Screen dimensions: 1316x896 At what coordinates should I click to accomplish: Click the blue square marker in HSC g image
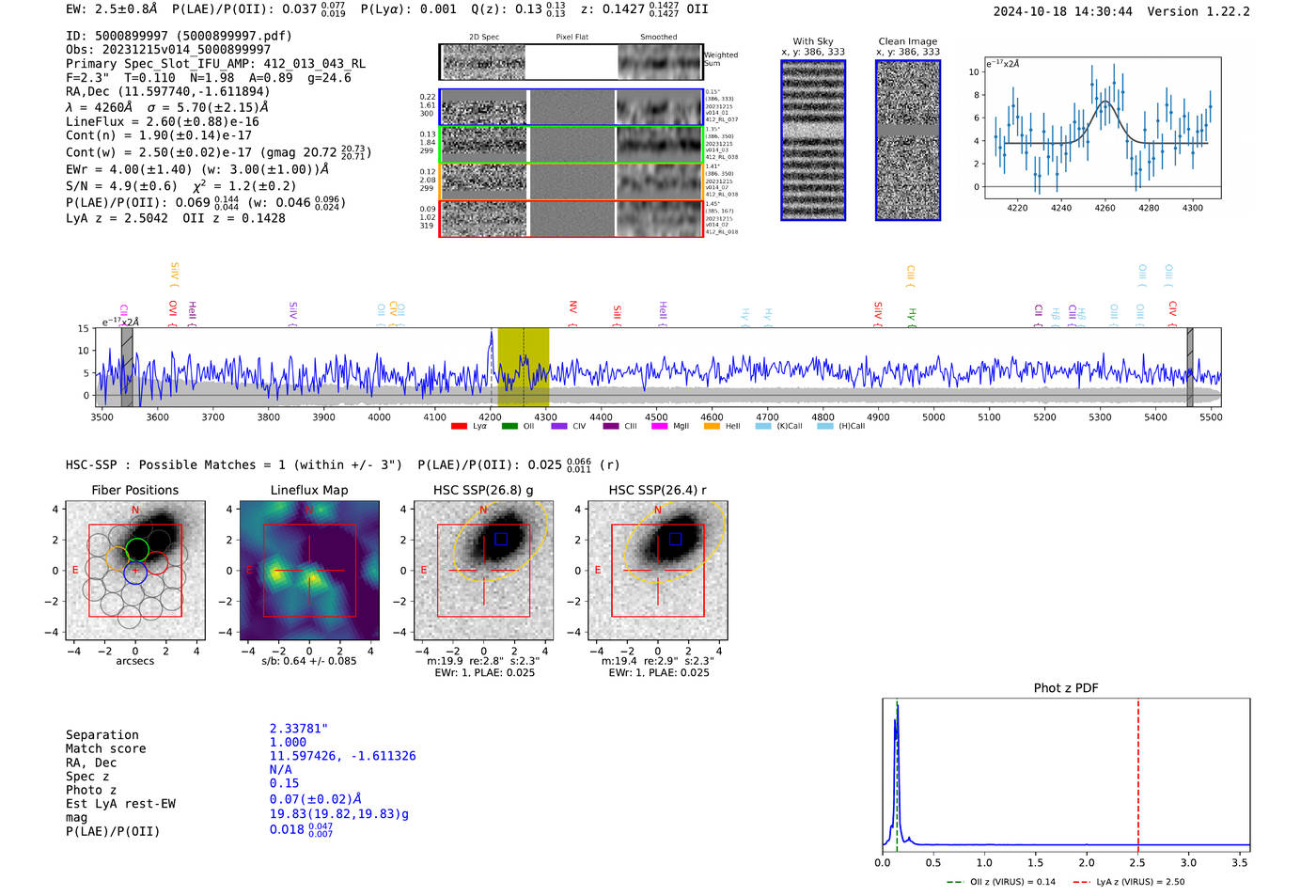501,539
